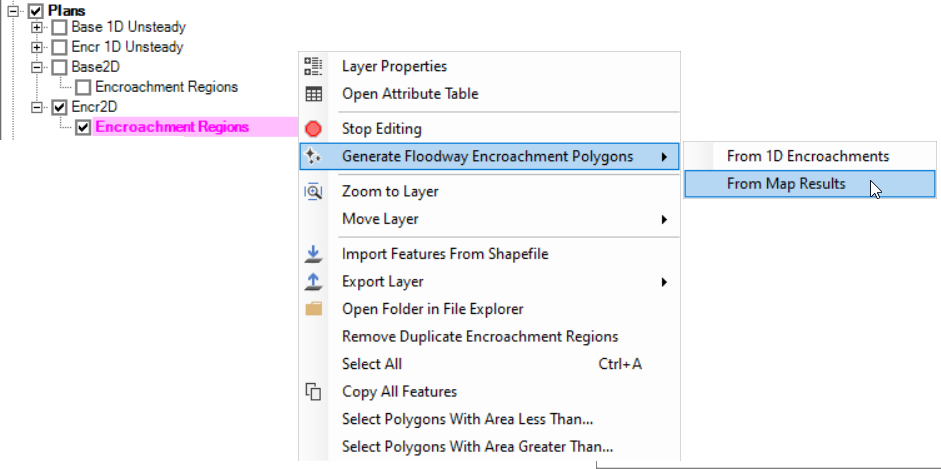Screen dimensions: 941x469
Task: Expand the Encr 1D Unsteady tree node
Action: pos(37,47)
